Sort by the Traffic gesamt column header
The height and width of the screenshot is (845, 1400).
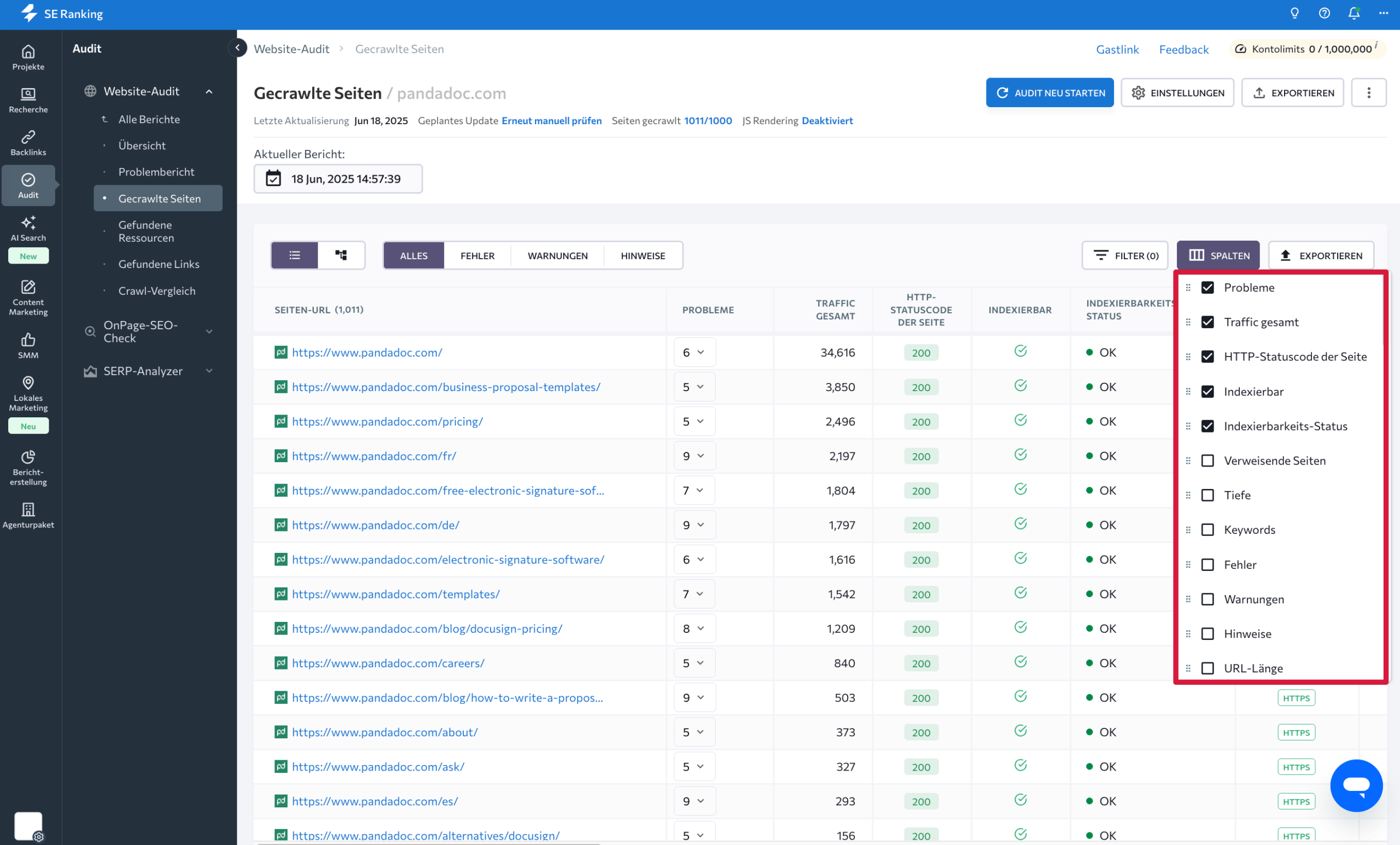click(x=835, y=310)
